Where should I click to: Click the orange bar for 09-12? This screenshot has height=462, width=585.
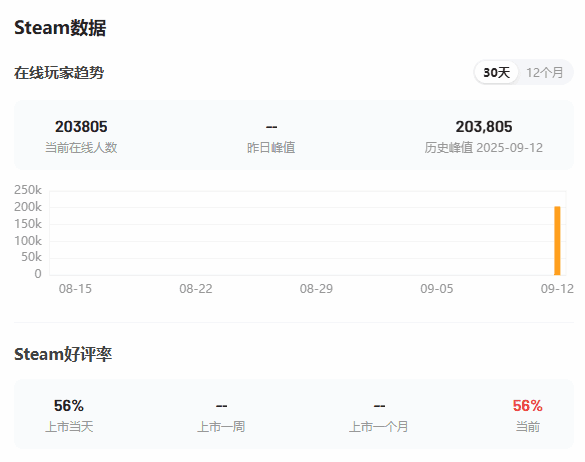pyautogui.click(x=557, y=241)
